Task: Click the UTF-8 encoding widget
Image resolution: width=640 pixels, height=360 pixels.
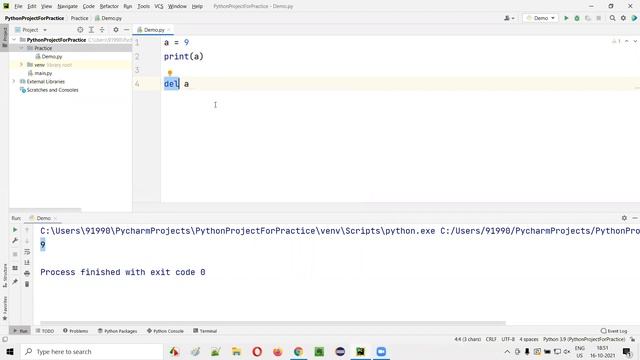Action: click(x=508, y=339)
